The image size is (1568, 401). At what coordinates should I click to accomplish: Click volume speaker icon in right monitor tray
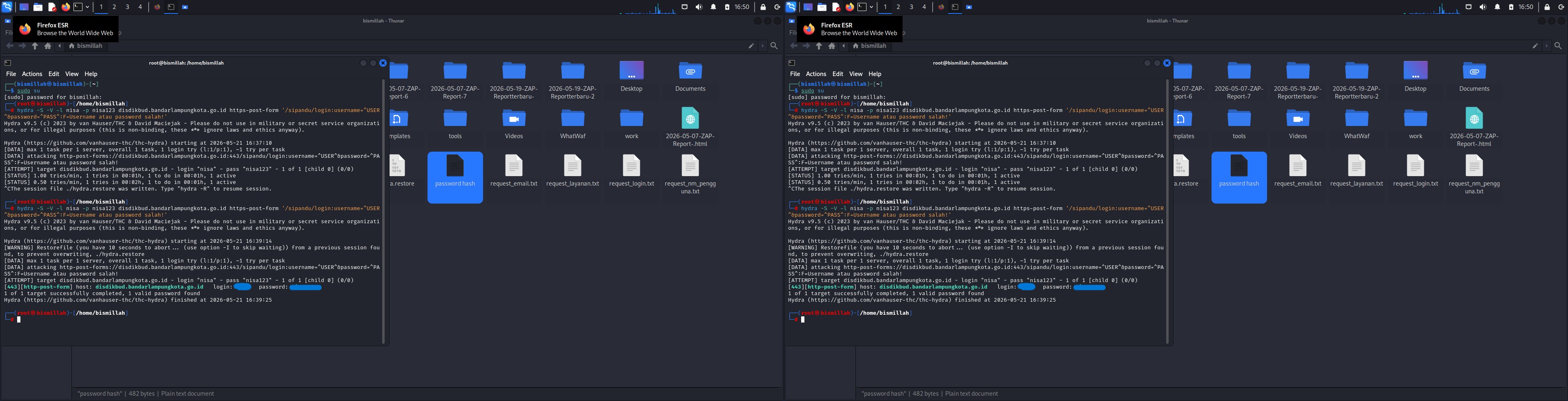(1483, 7)
